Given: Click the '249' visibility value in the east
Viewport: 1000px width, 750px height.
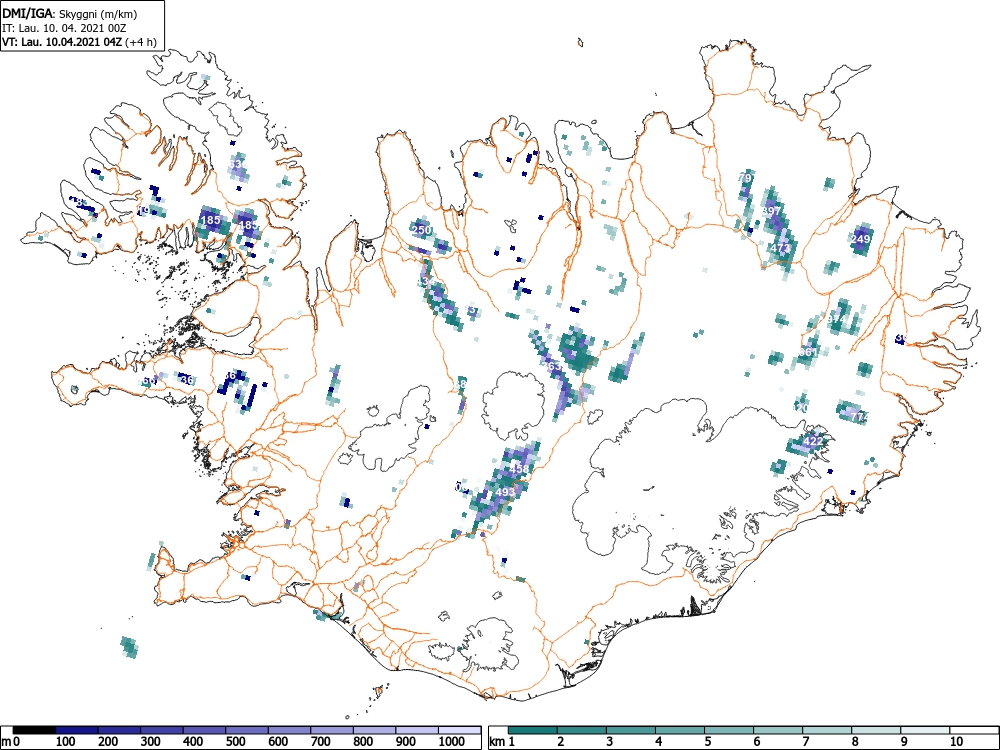Looking at the screenshot, I should coord(860,239).
